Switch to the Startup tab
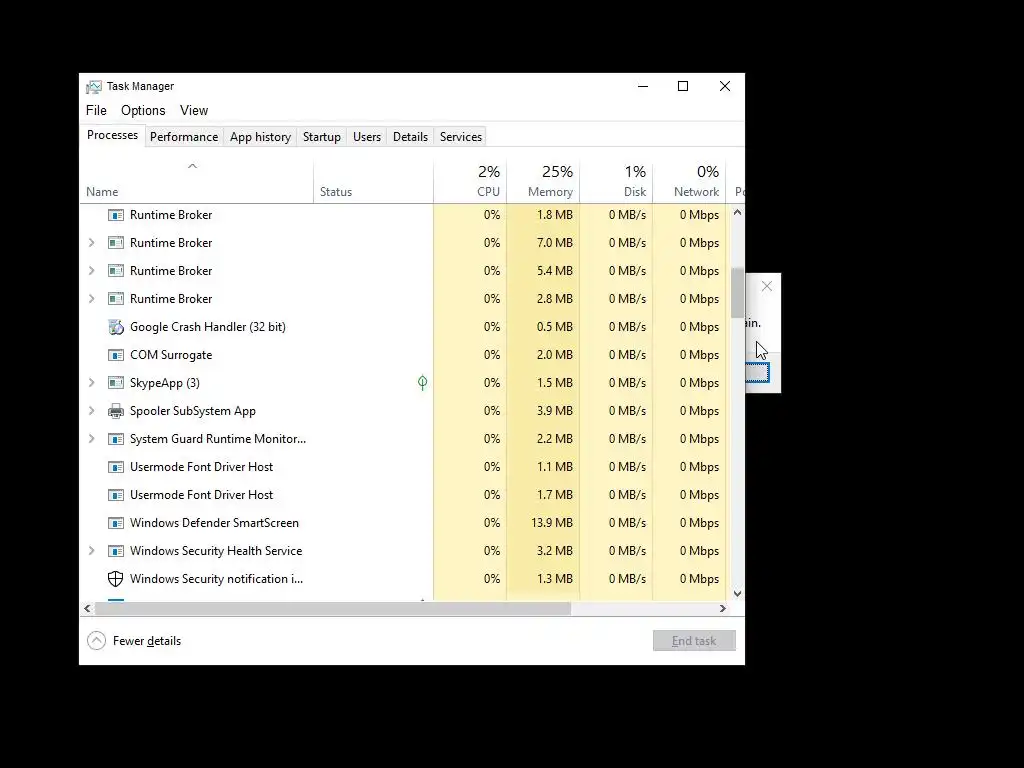The width and height of the screenshot is (1024, 768). pos(321,136)
